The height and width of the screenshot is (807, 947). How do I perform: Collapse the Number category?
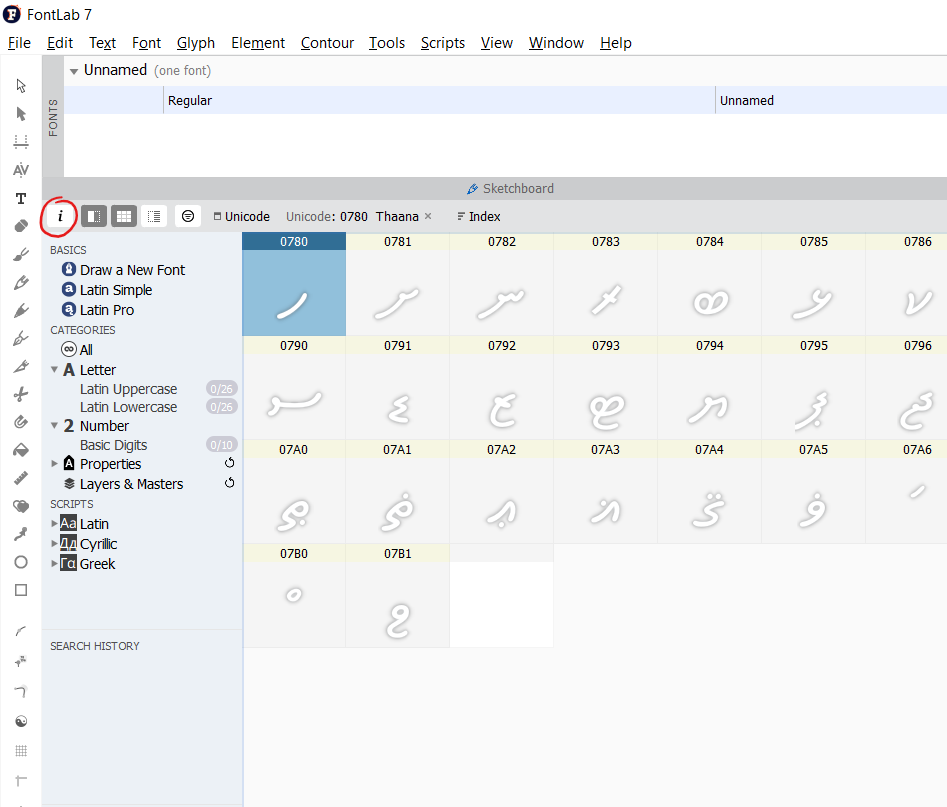pyautogui.click(x=54, y=425)
